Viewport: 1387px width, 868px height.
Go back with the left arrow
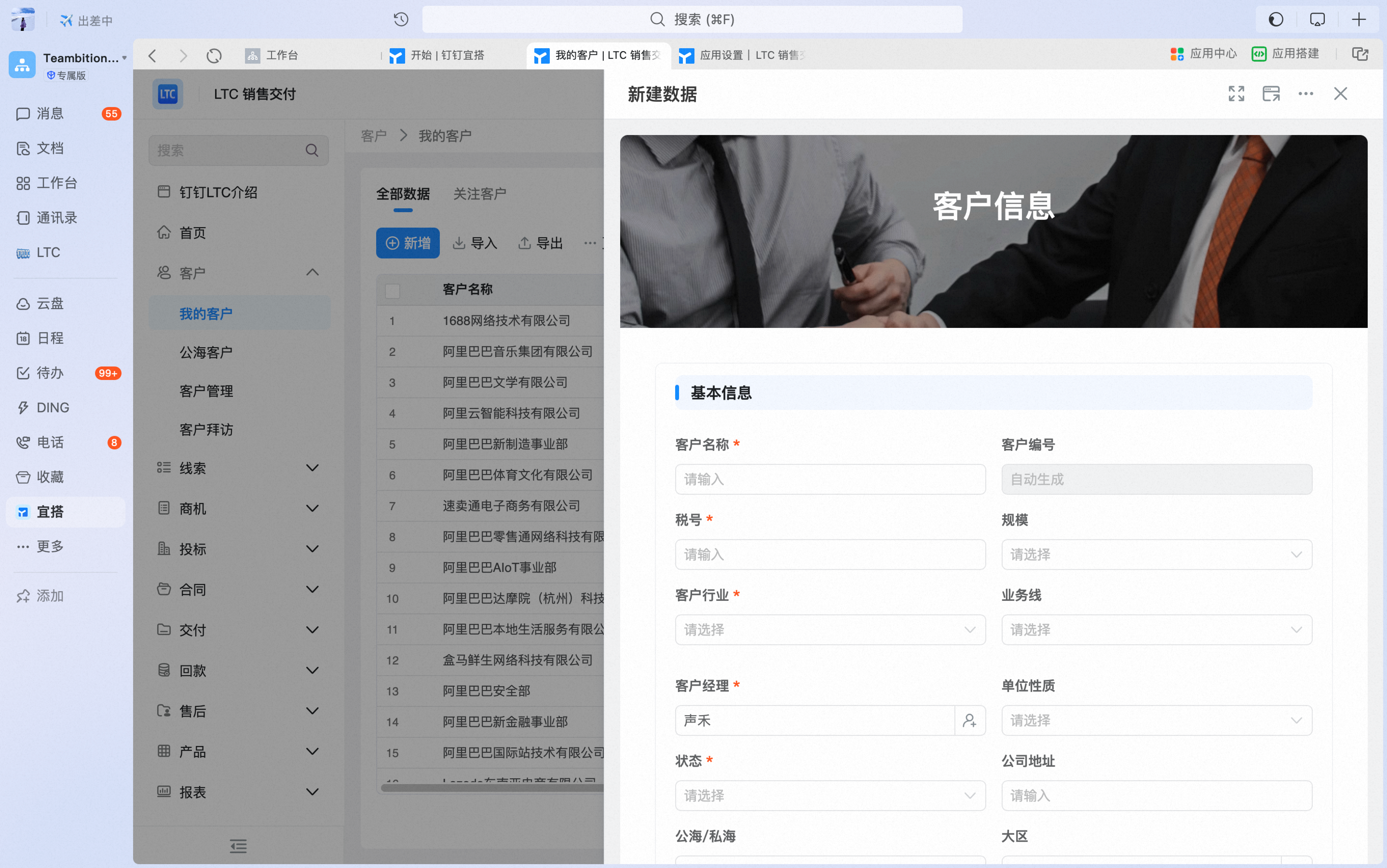coord(152,56)
